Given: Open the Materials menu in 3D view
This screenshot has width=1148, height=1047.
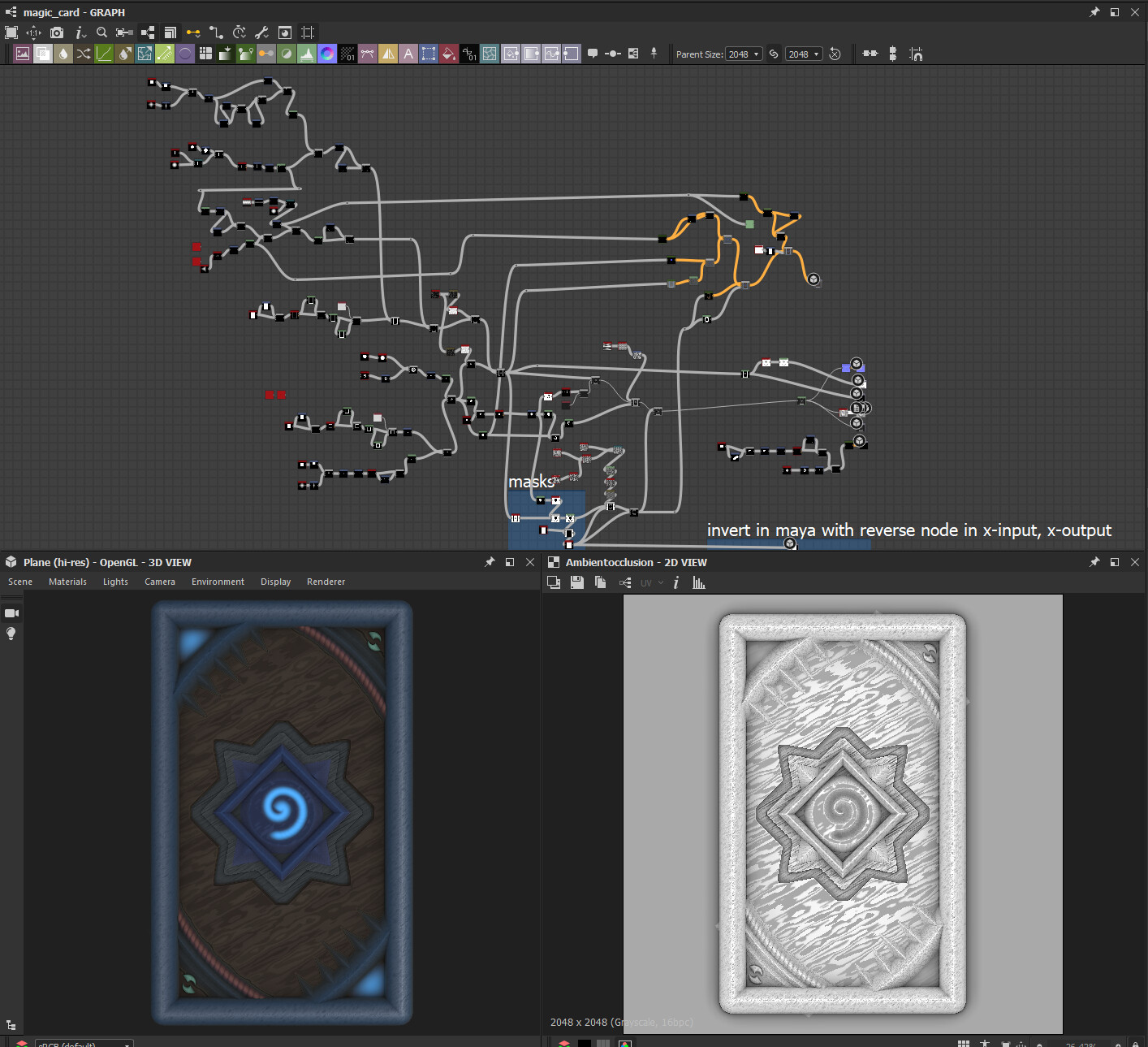Looking at the screenshot, I should 67,582.
